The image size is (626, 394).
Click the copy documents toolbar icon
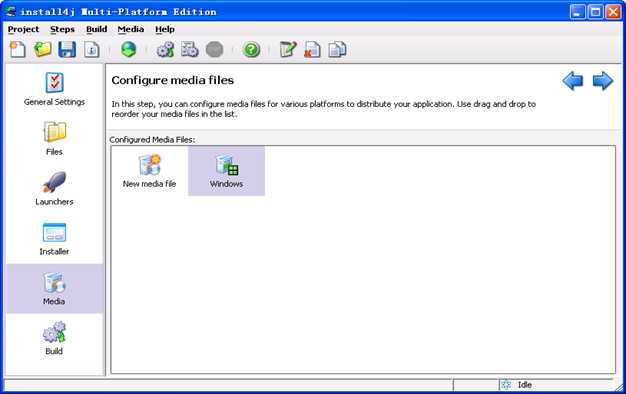(337, 50)
